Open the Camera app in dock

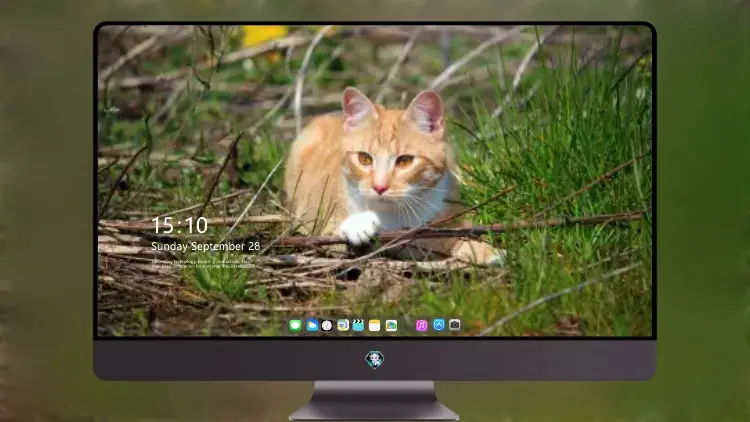tap(455, 325)
